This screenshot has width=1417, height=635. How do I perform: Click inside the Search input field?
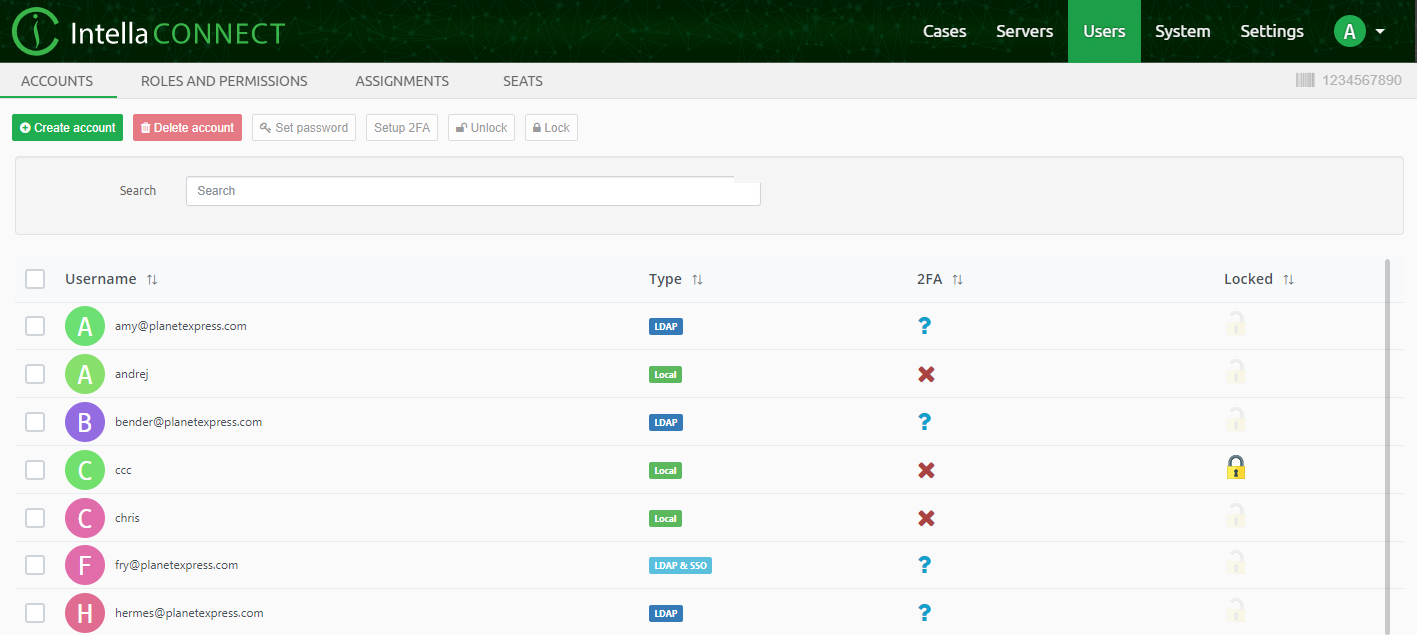tap(472, 191)
